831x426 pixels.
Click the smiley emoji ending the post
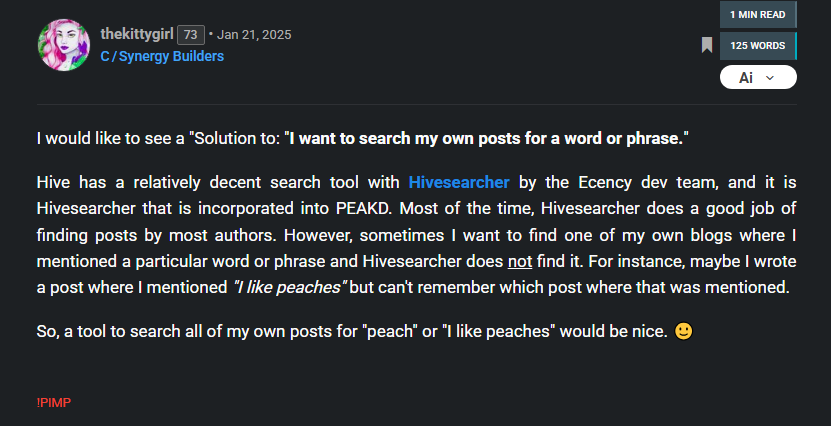(x=683, y=331)
